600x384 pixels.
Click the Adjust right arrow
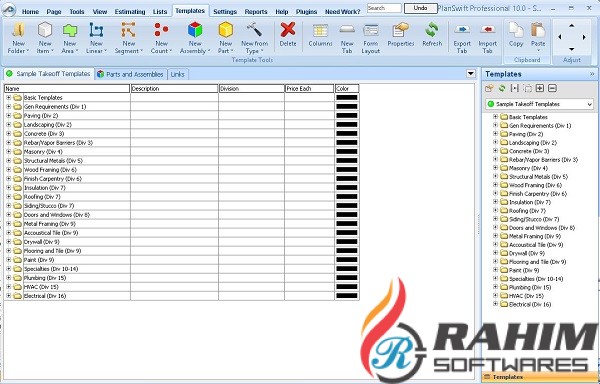584,37
